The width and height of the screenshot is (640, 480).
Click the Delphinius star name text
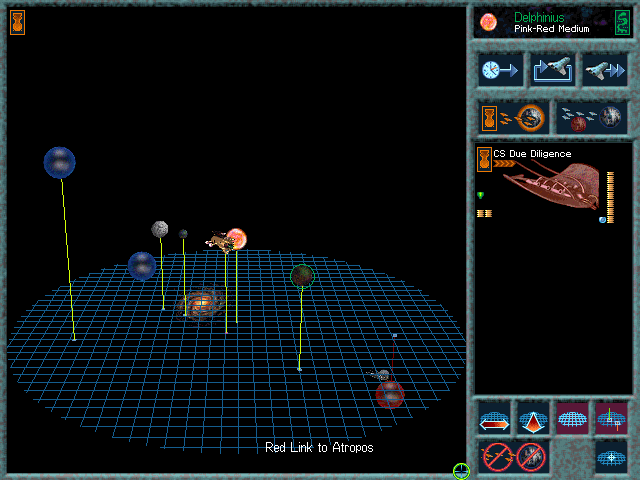coord(539,18)
